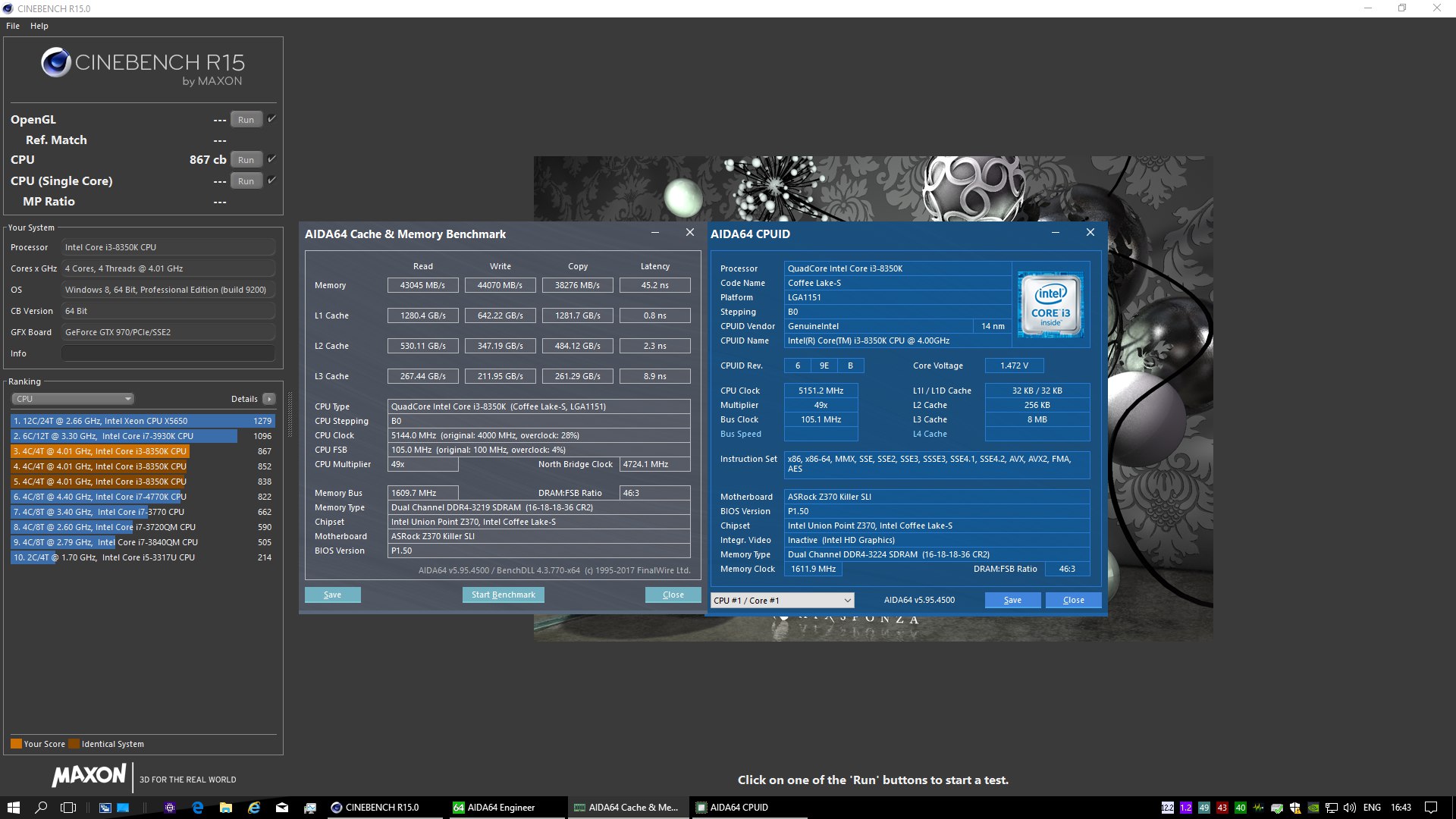
Task: Click Start Benchmark in AIDA64 Cache window
Action: pyautogui.click(x=503, y=595)
